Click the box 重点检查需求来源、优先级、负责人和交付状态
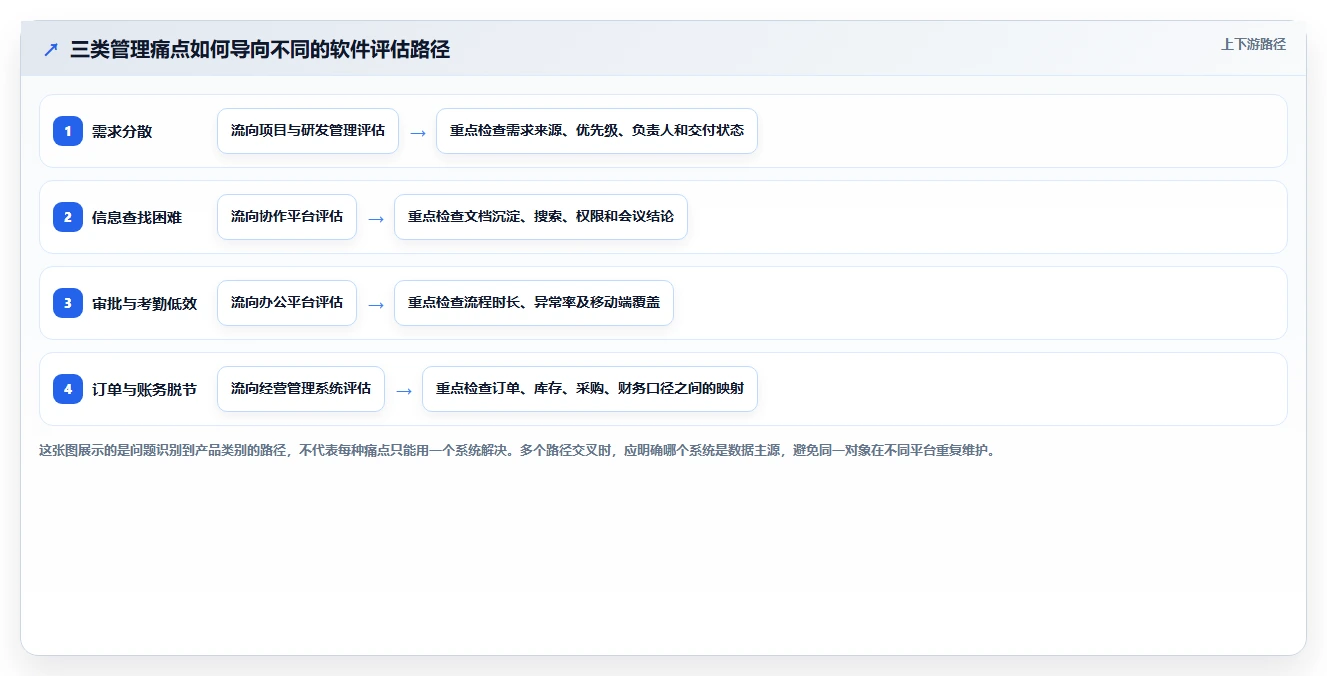 coord(597,131)
